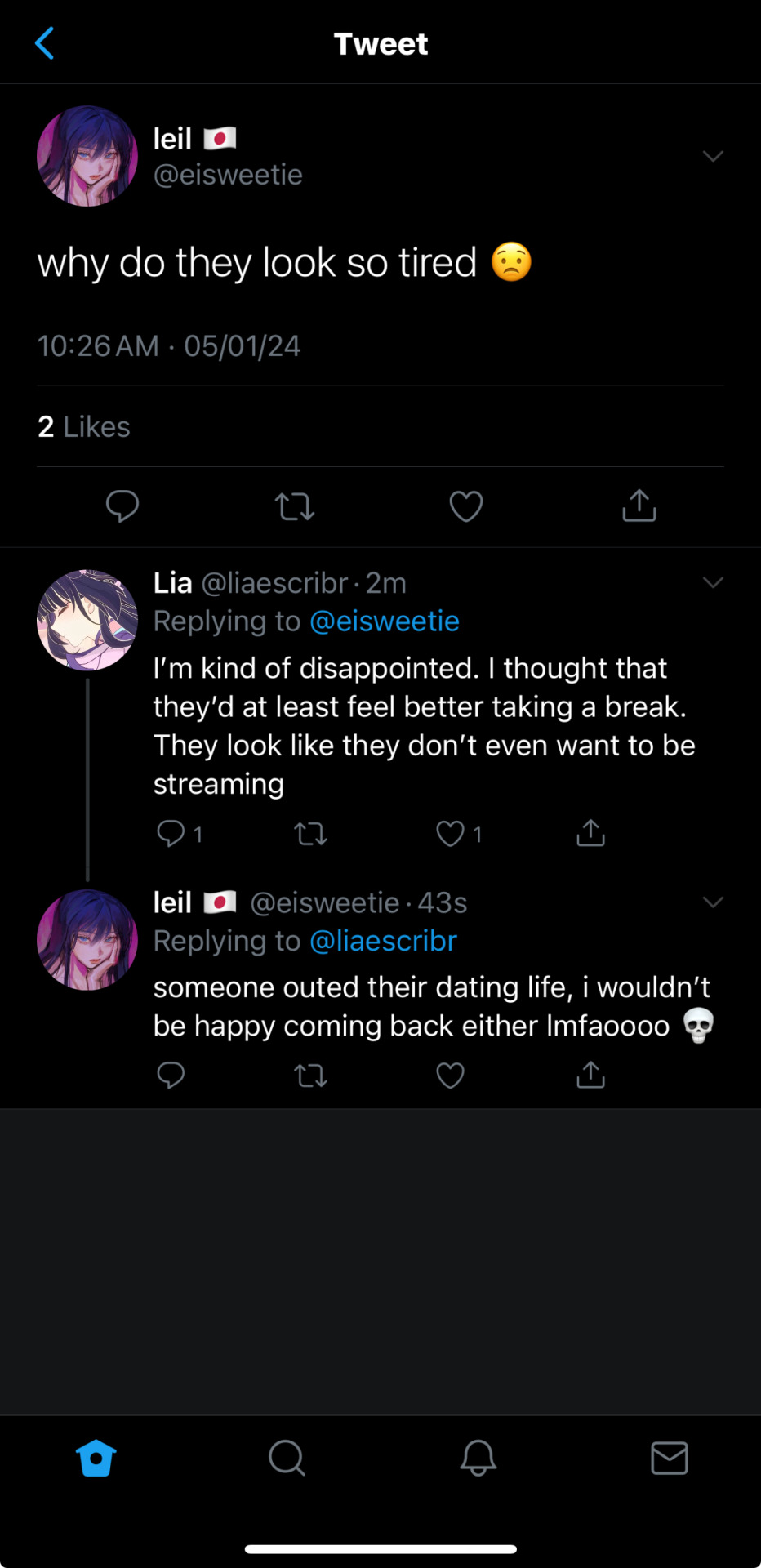
Task: View leil's profile picture at top
Action: pyautogui.click(x=87, y=156)
